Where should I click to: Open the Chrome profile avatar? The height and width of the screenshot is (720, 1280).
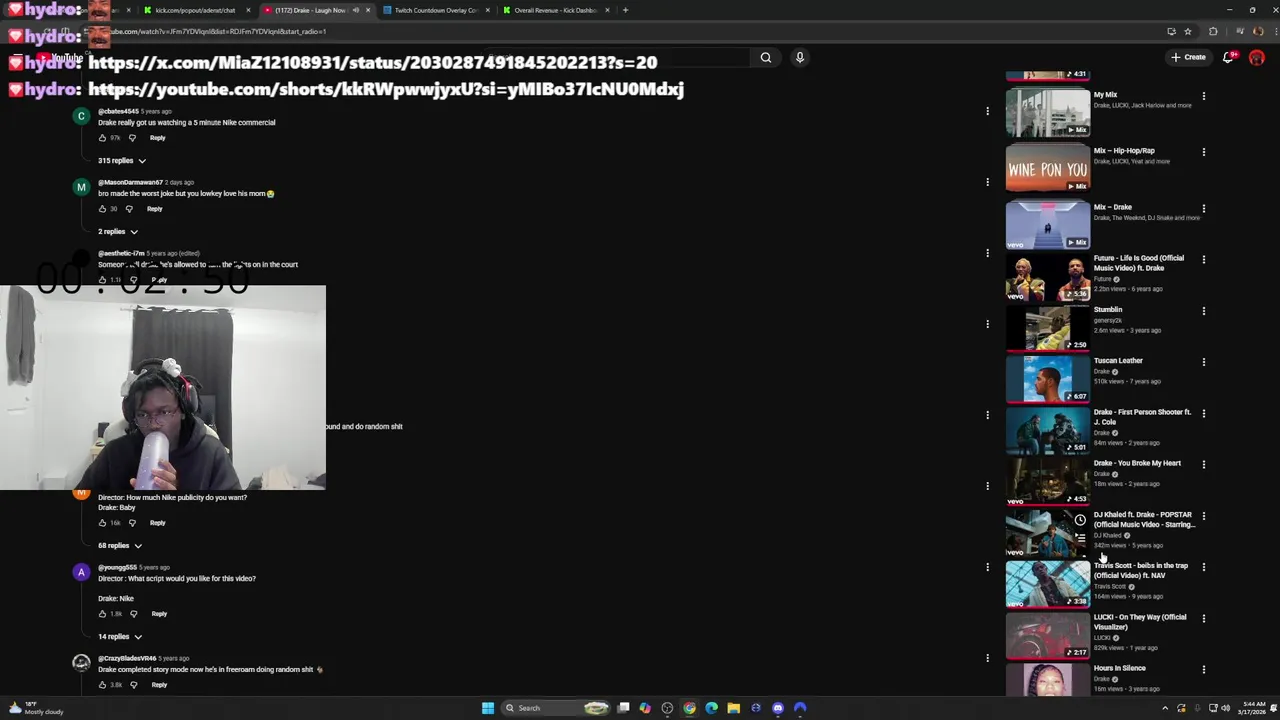(x=1258, y=31)
